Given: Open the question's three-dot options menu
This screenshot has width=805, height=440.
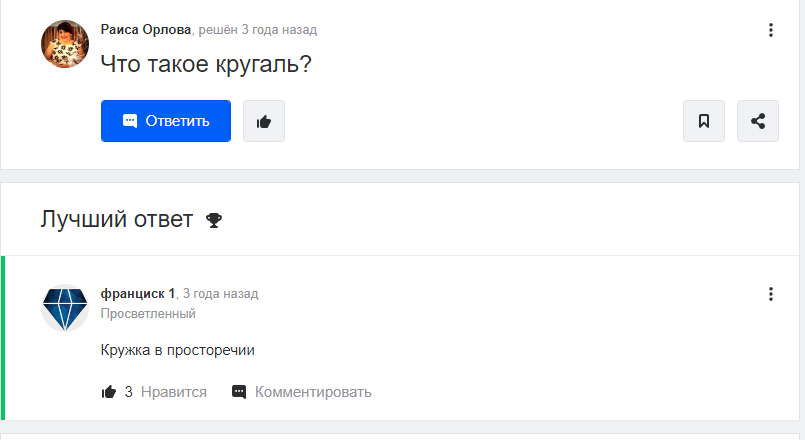Looking at the screenshot, I should (x=771, y=30).
